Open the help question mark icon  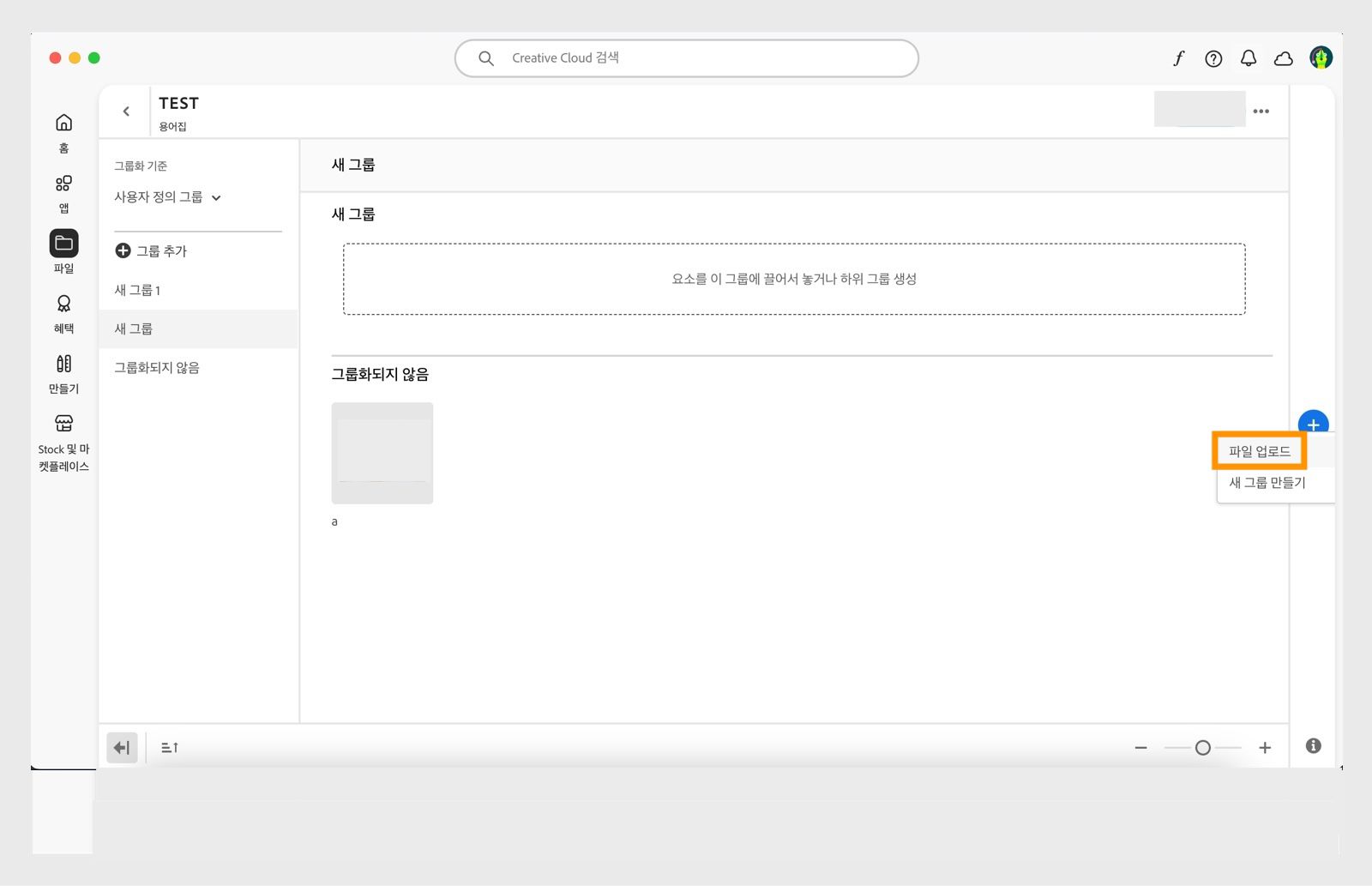1213,58
